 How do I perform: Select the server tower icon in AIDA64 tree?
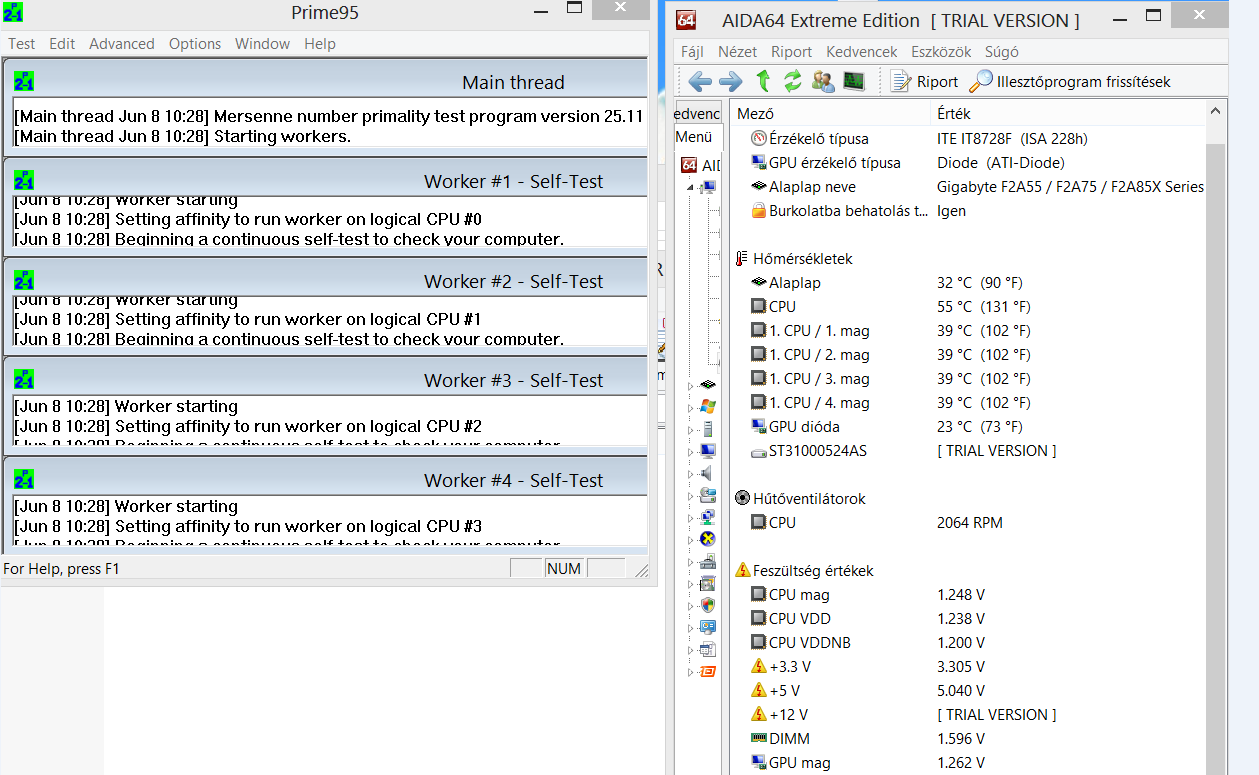pyautogui.click(x=708, y=429)
